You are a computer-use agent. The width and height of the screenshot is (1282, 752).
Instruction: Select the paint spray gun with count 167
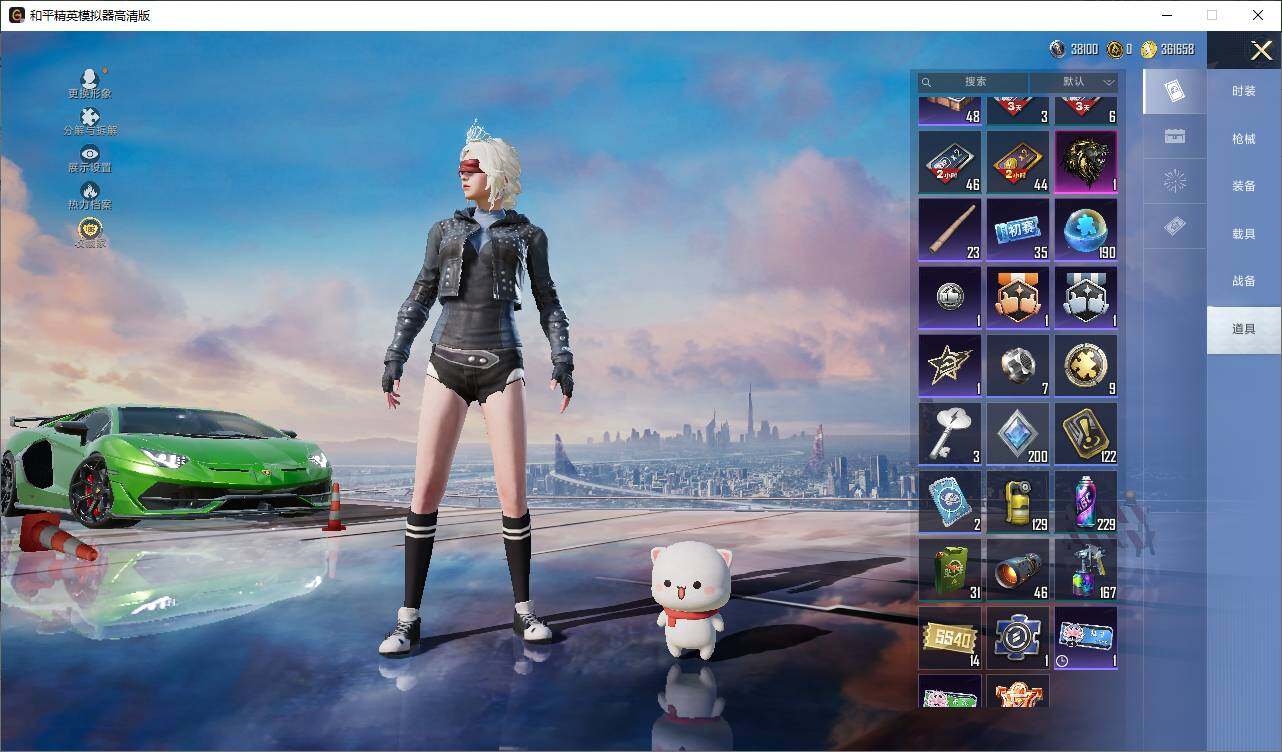click(x=1086, y=570)
